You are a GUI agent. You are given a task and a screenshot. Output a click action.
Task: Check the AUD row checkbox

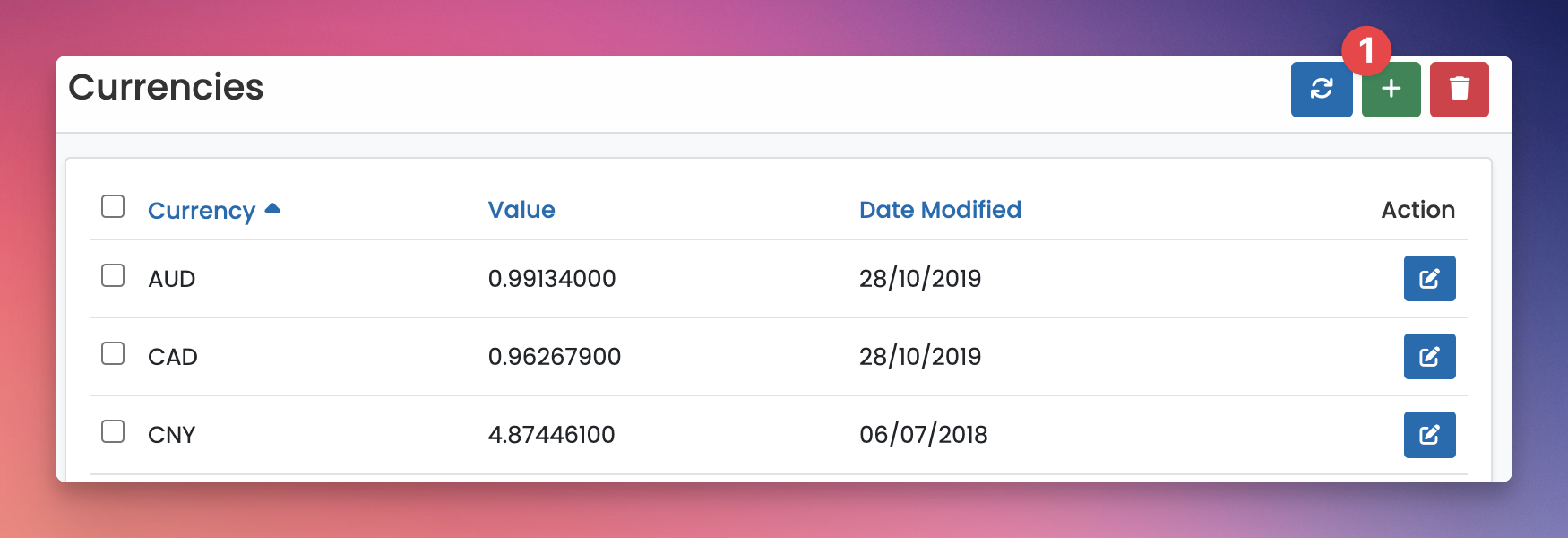pyautogui.click(x=113, y=275)
